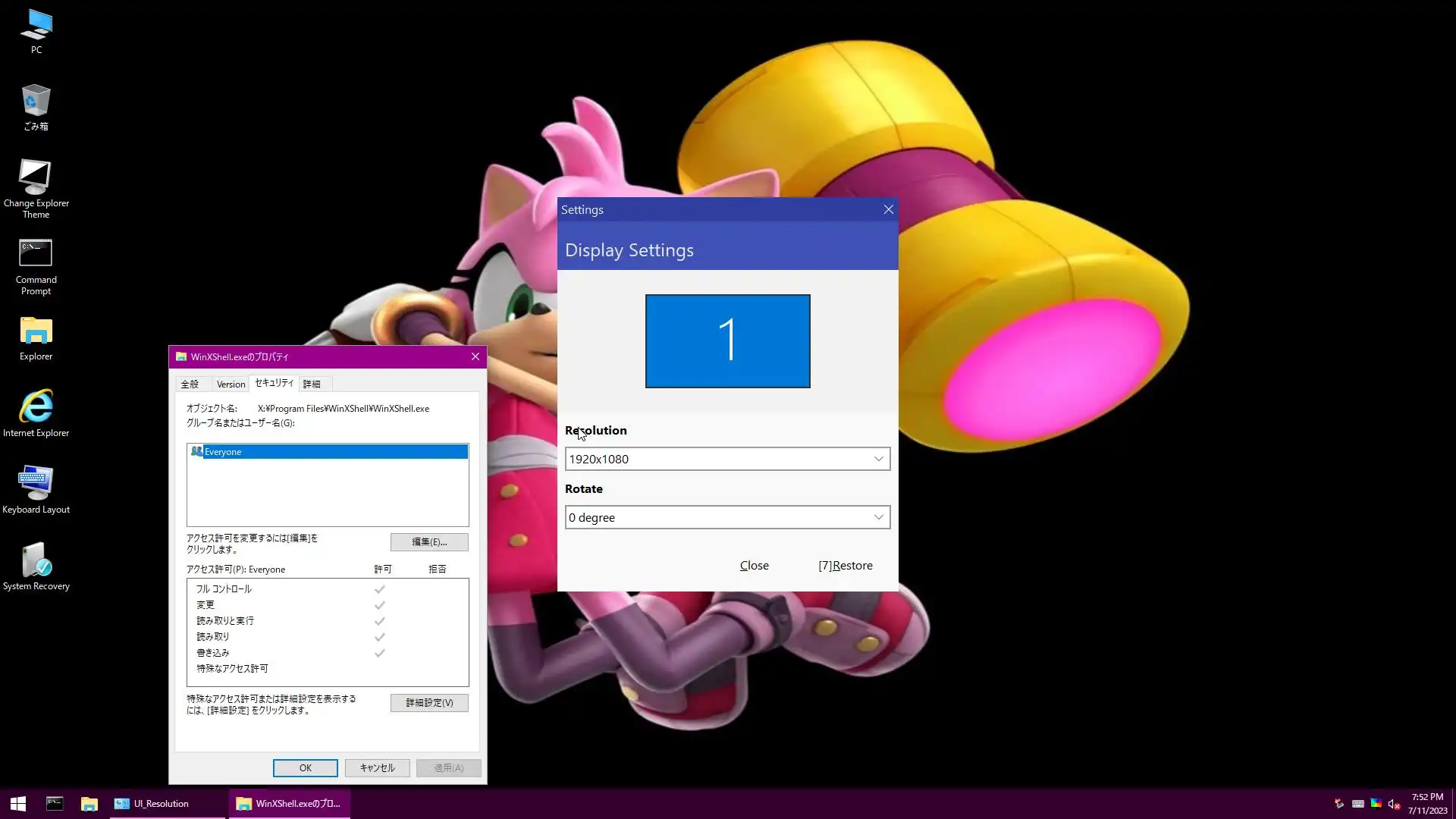
Task: Click the monitor 1 display thumbnail
Action: click(x=727, y=341)
